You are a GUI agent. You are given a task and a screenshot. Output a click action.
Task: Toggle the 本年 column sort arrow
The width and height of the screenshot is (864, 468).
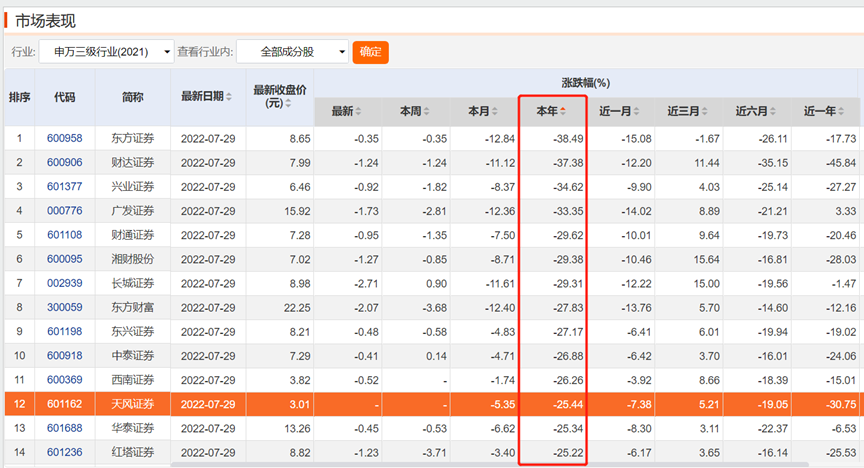563,111
